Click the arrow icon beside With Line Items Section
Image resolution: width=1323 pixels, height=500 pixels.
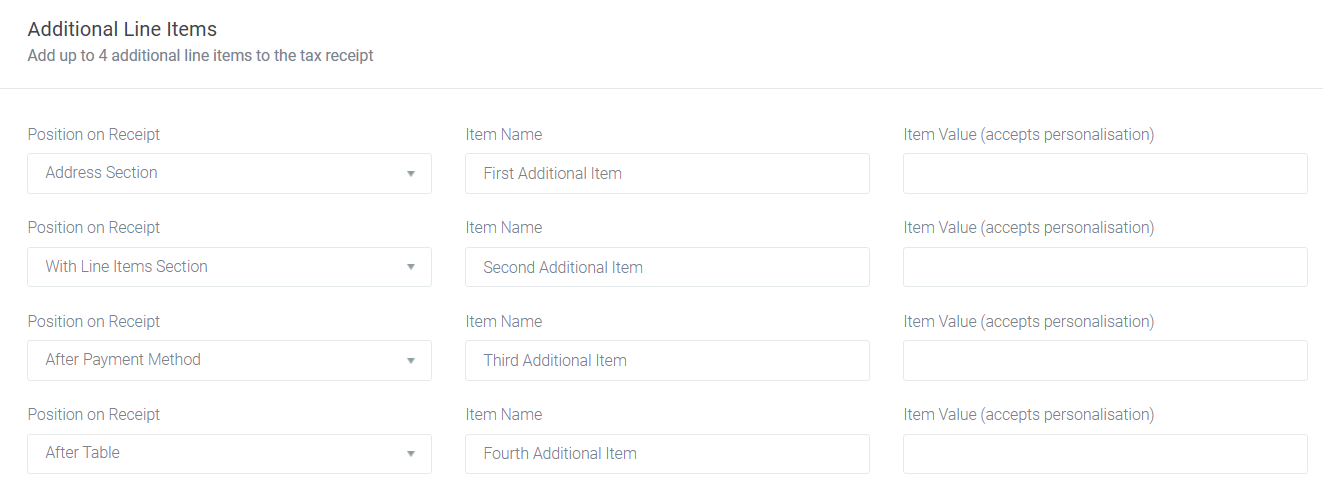[410, 267]
